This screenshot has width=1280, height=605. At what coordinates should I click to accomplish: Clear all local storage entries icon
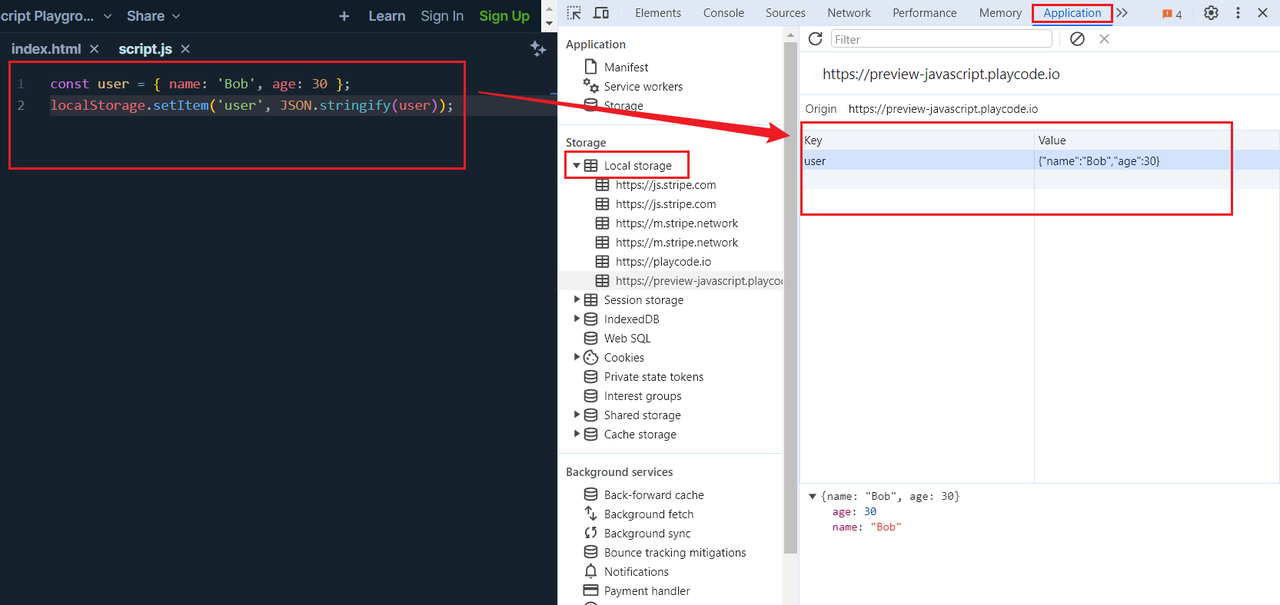(1077, 39)
